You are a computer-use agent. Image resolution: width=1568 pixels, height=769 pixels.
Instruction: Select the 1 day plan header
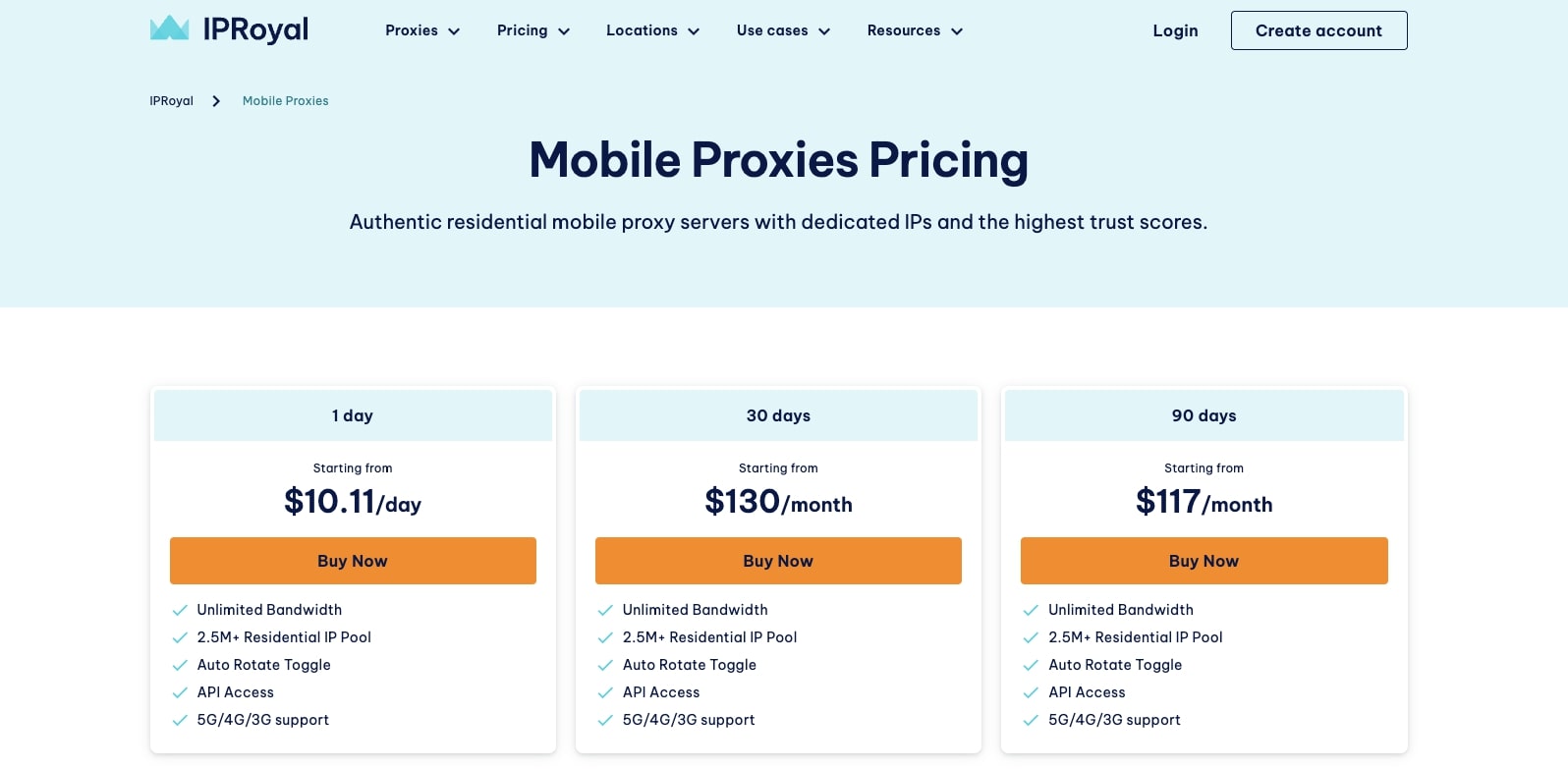pyautogui.click(x=353, y=415)
